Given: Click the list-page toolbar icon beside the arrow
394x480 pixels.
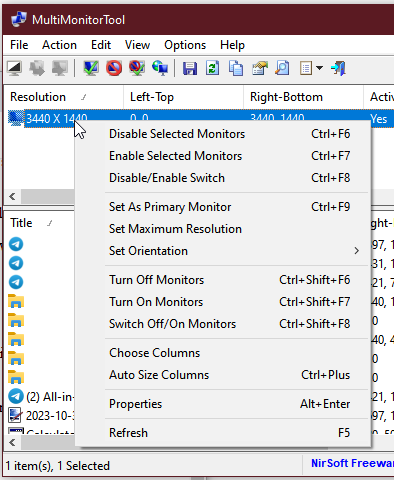Looking at the screenshot, I should [x=306, y=68].
